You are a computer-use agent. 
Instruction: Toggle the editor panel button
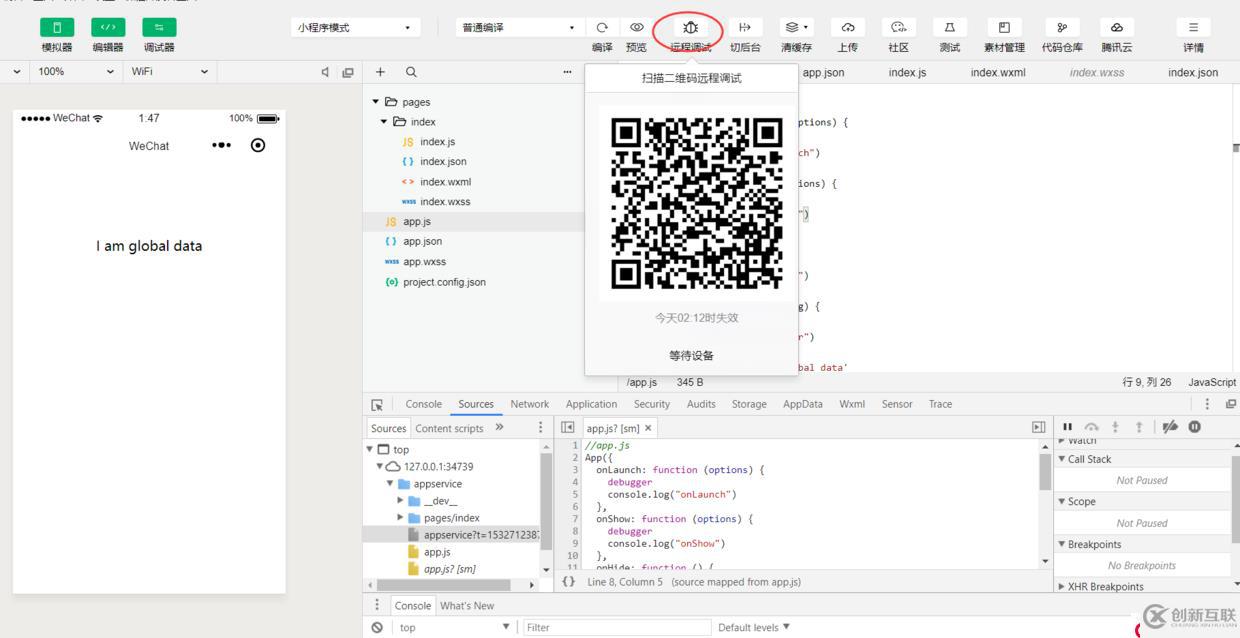108,28
